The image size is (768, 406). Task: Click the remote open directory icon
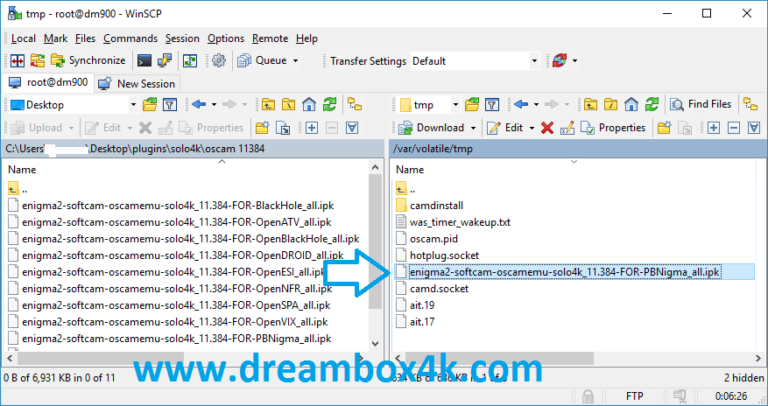click(x=472, y=104)
